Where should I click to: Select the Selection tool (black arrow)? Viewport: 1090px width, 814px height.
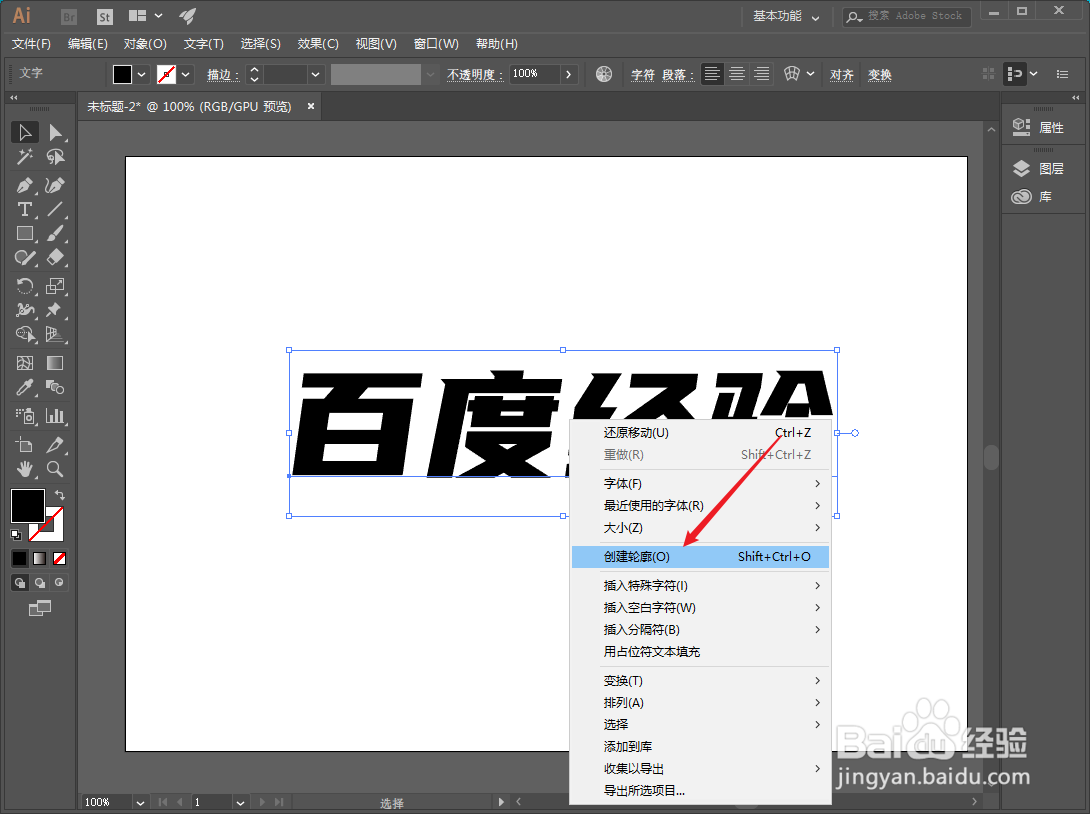click(25, 132)
